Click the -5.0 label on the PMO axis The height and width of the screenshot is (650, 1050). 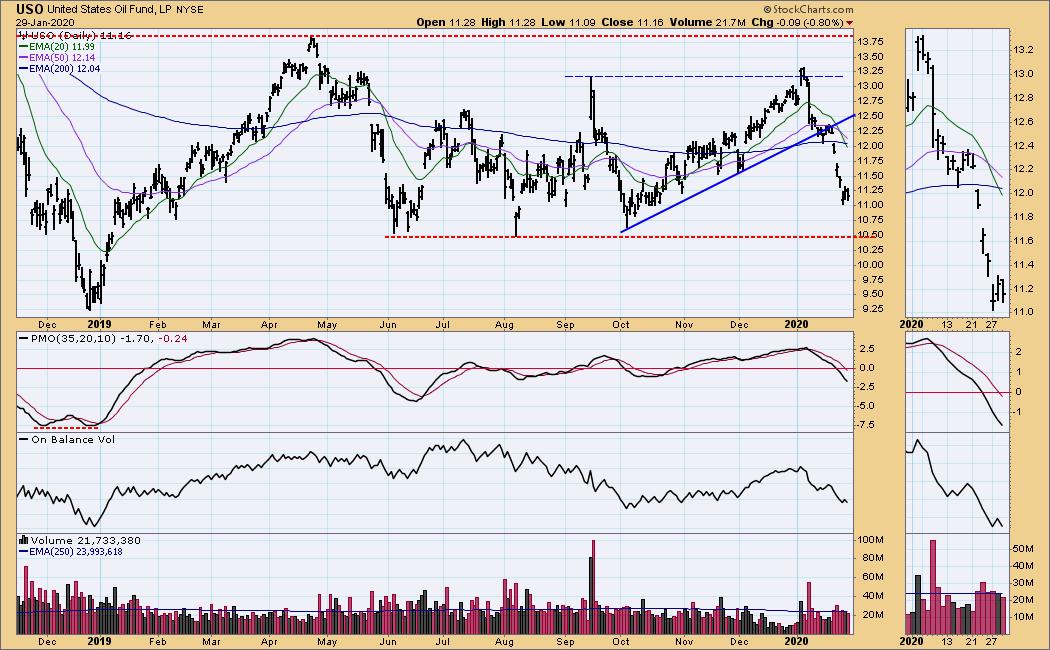(868, 405)
